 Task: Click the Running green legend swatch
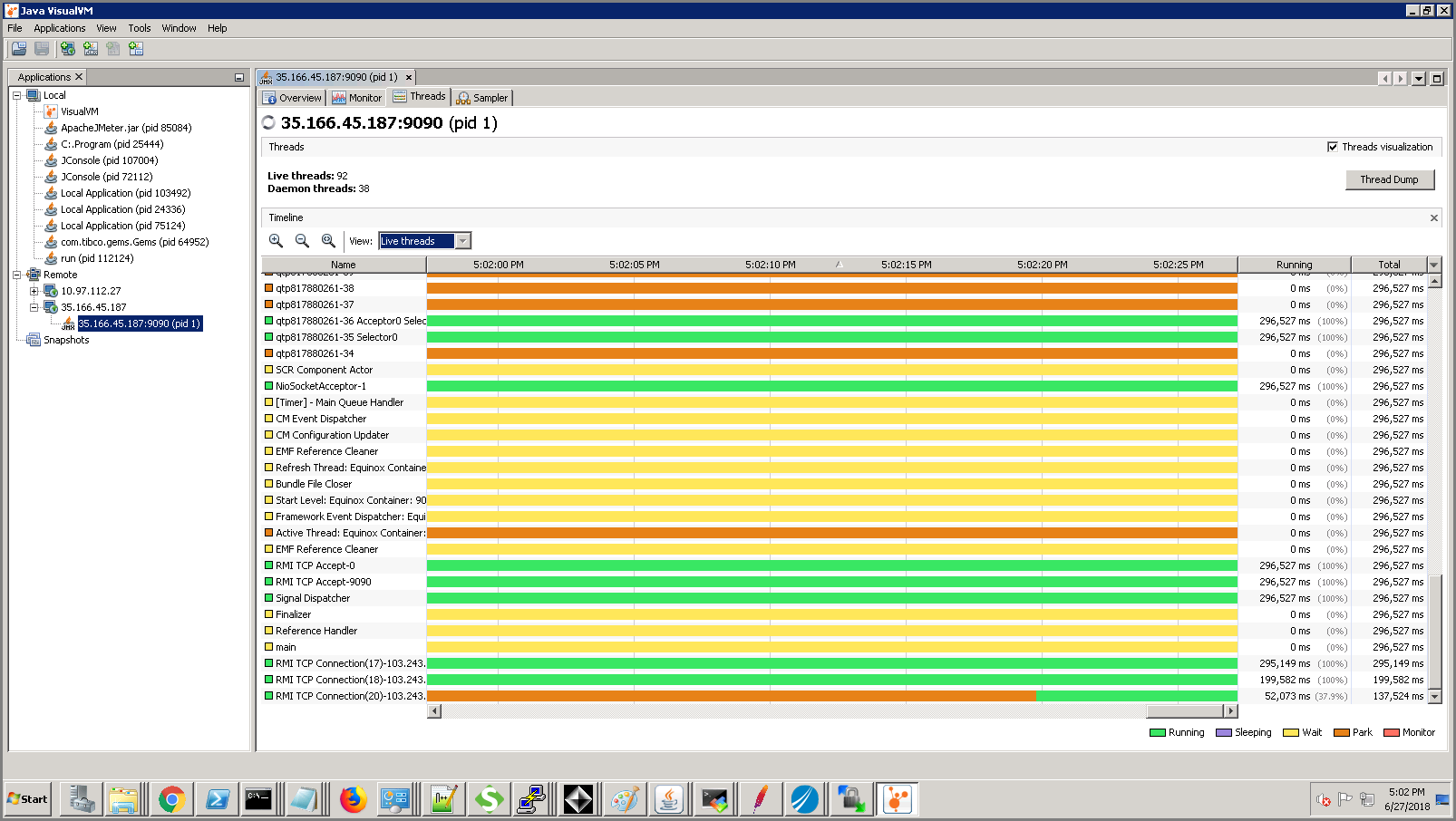click(x=1157, y=733)
